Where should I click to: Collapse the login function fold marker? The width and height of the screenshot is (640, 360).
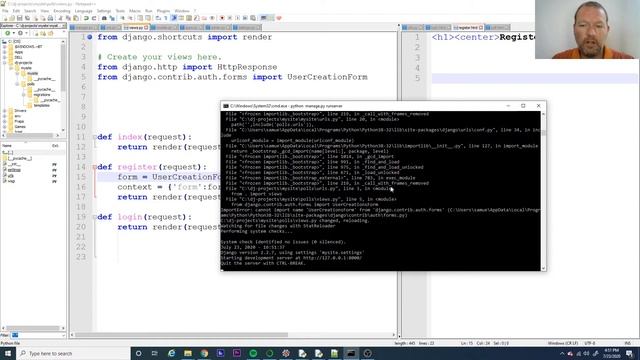tap(94, 217)
